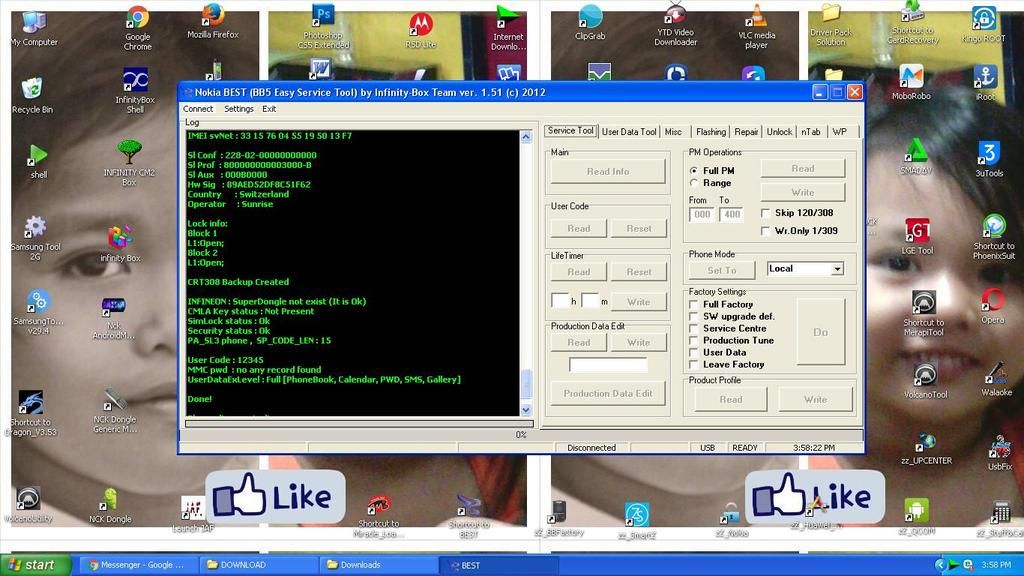The image size is (1024, 576).
Task: Select the Range radio button
Action: coord(695,183)
